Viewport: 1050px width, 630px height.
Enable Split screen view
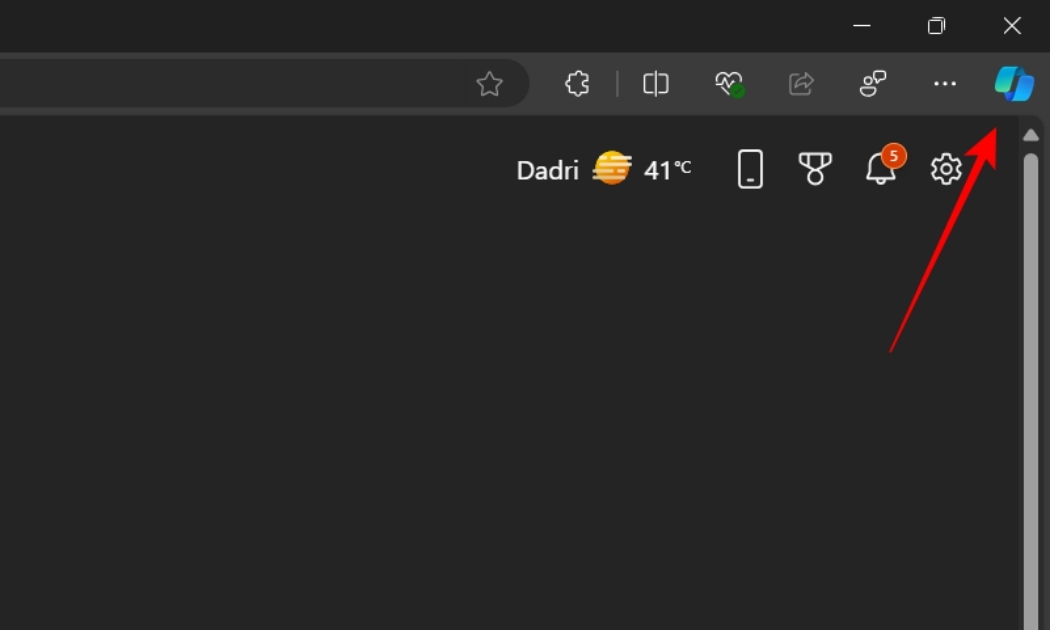tap(655, 84)
